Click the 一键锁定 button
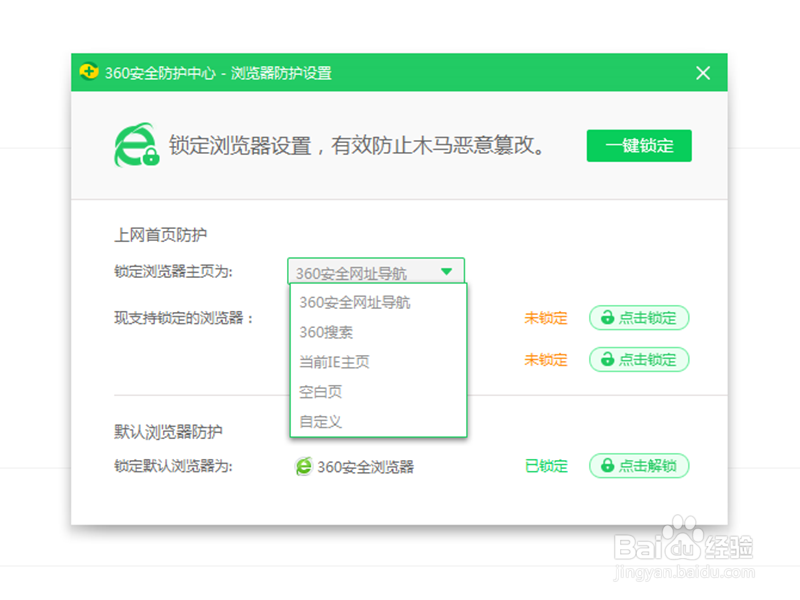The width and height of the screenshot is (800, 600). 639,146
